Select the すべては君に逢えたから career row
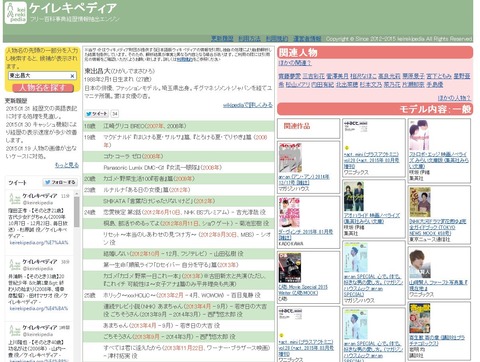This screenshot has height=362, width=480. [x=178, y=352]
